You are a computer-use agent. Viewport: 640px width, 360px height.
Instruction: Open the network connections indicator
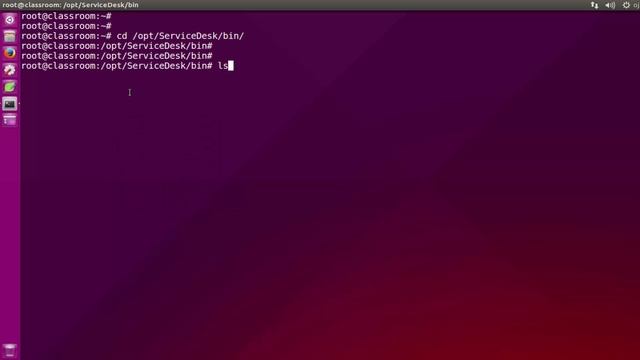pos(594,5)
